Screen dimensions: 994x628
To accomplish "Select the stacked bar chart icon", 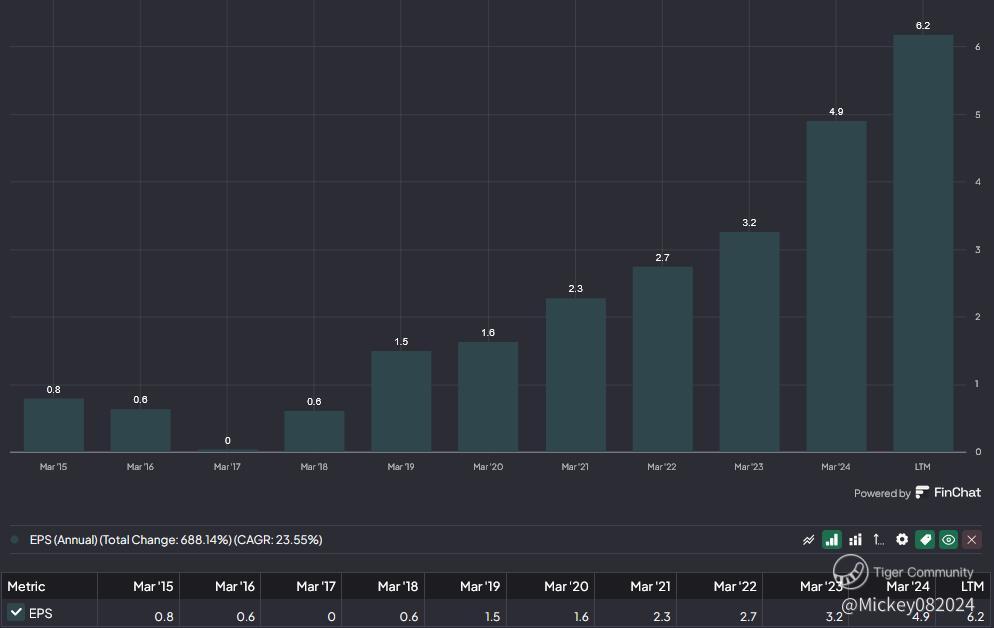I will tap(855, 540).
